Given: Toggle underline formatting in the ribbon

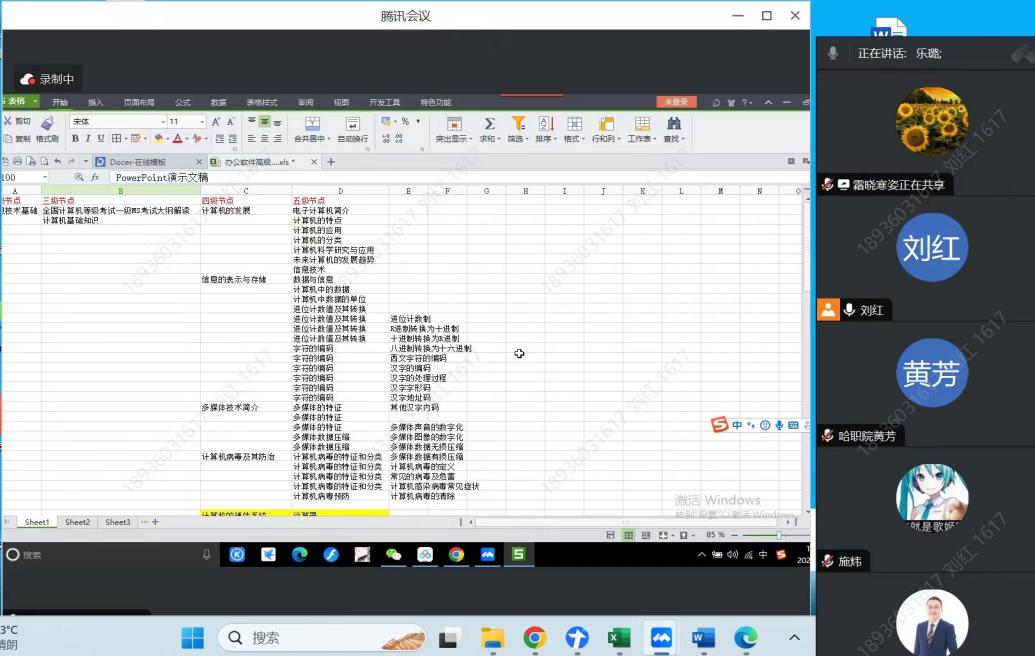Looking at the screenshot, I should [x=101, y=139].
